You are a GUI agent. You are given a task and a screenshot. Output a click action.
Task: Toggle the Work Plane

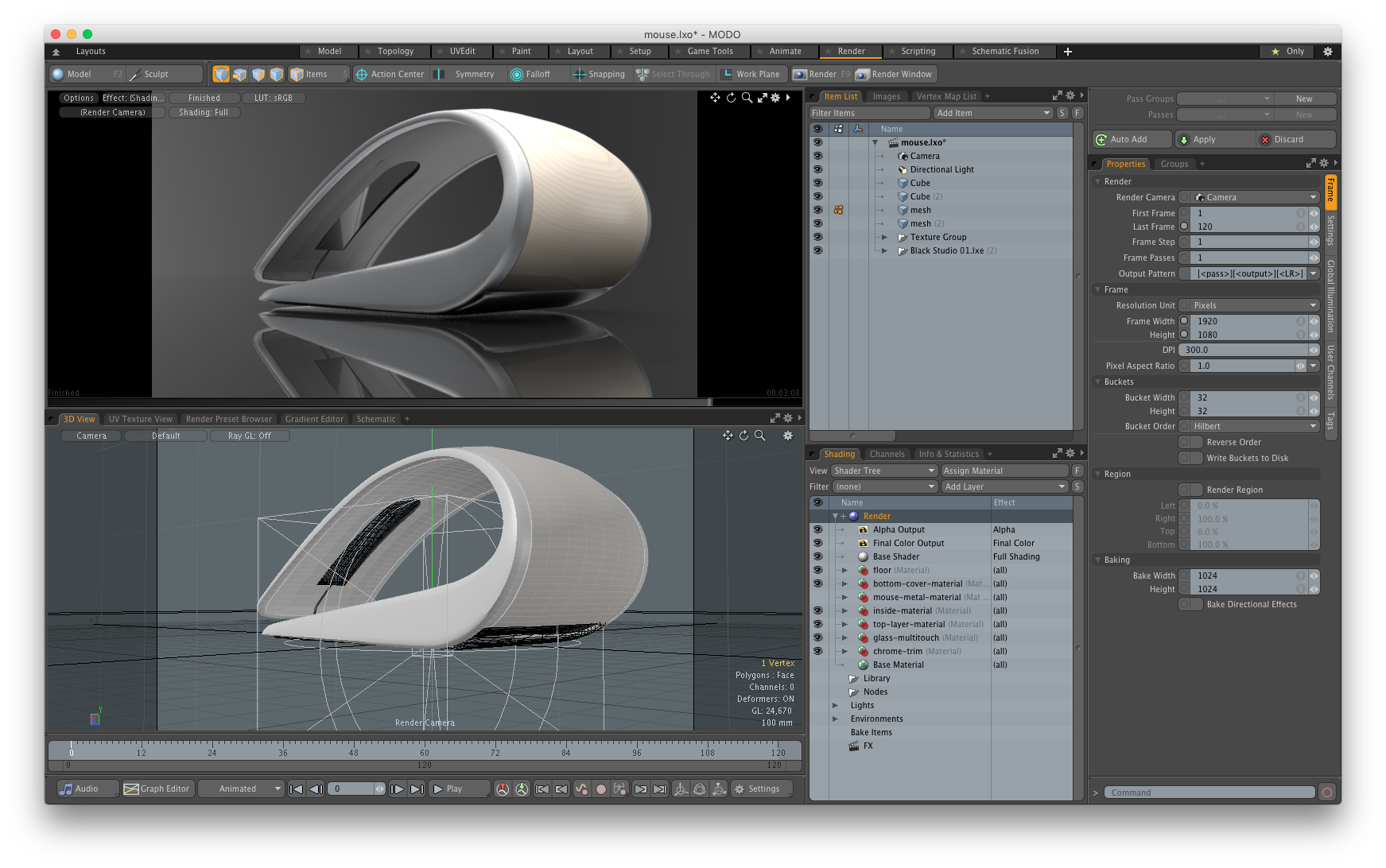point(752,74)
